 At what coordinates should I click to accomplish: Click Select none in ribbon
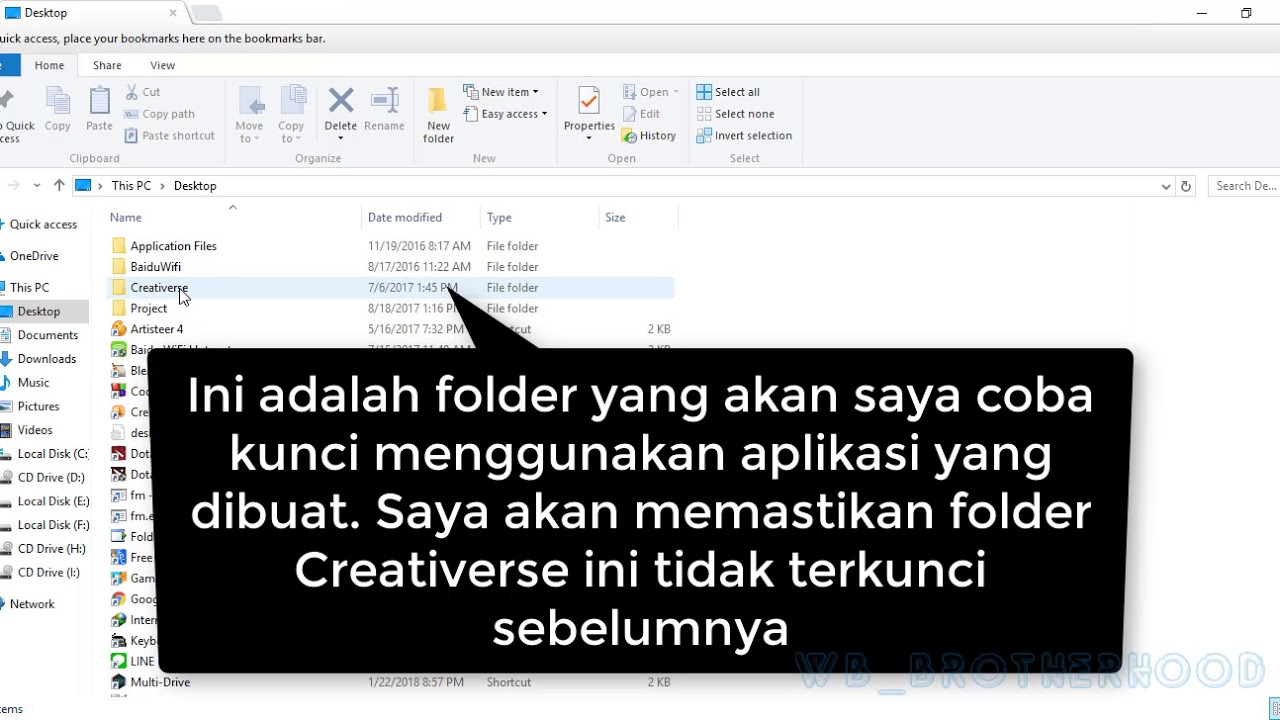tap(735, 114)
